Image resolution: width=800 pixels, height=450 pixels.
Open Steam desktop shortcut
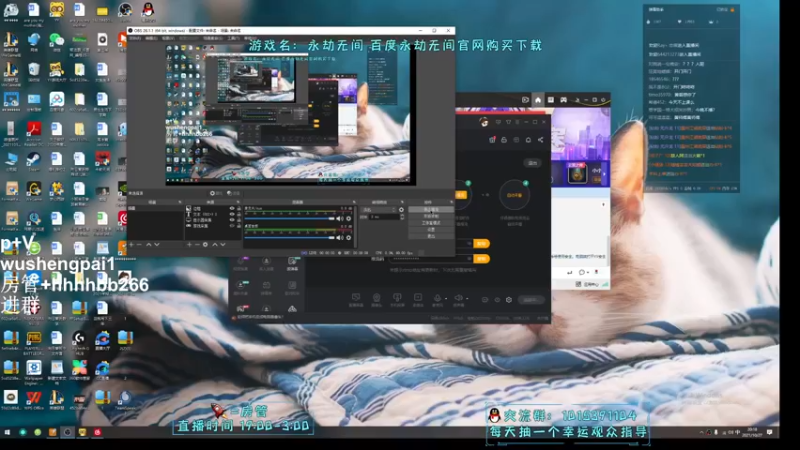coord(34,159)
